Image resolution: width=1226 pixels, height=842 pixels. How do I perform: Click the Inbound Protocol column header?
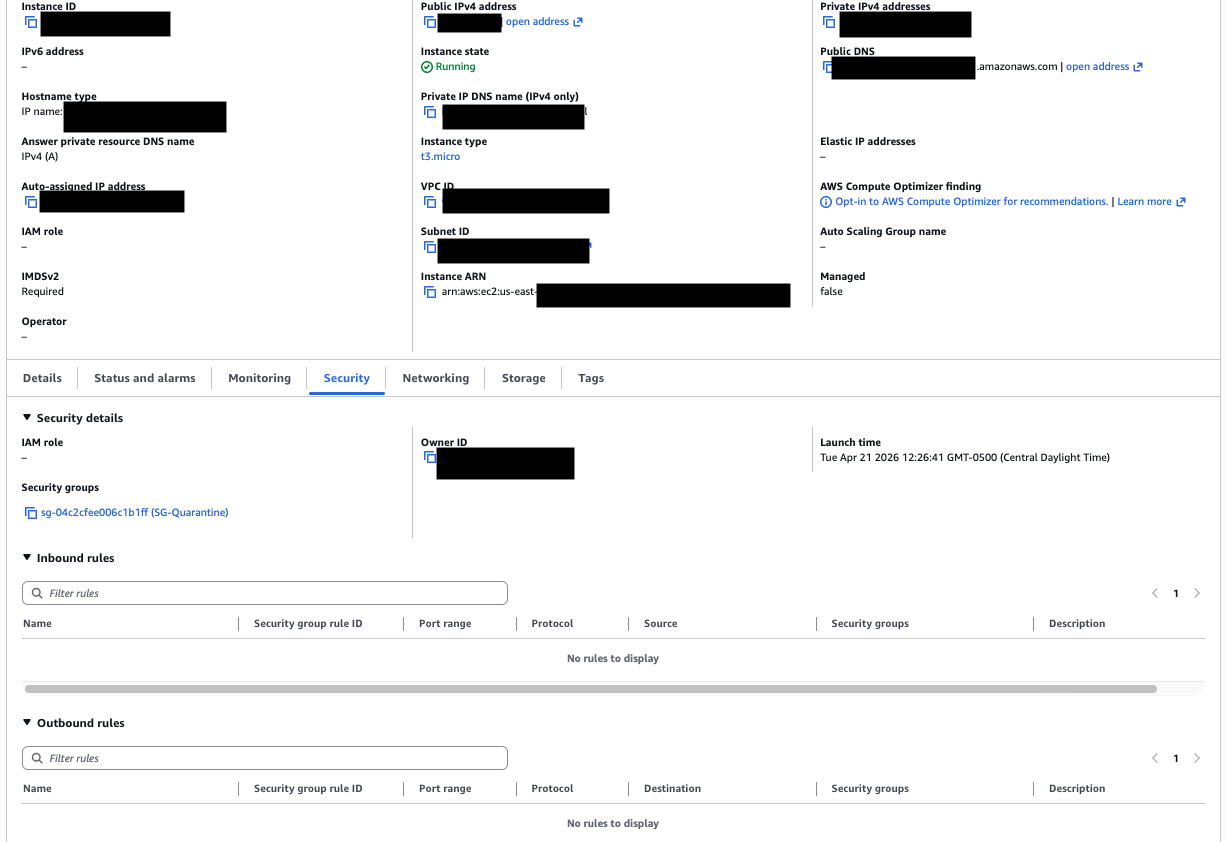click(x=552, y=624)
